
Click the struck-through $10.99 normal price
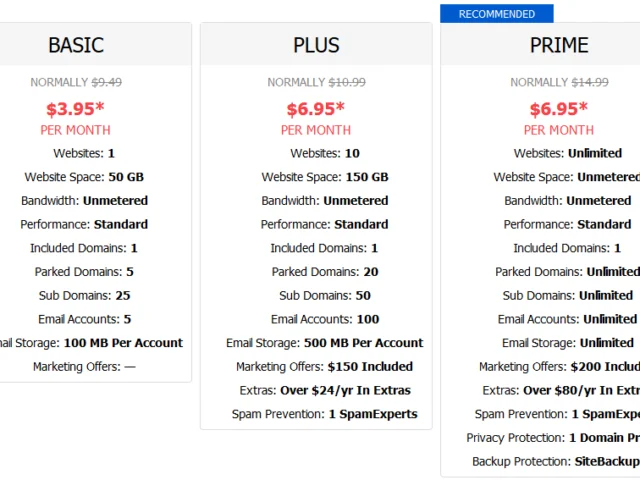click(347, 82)
